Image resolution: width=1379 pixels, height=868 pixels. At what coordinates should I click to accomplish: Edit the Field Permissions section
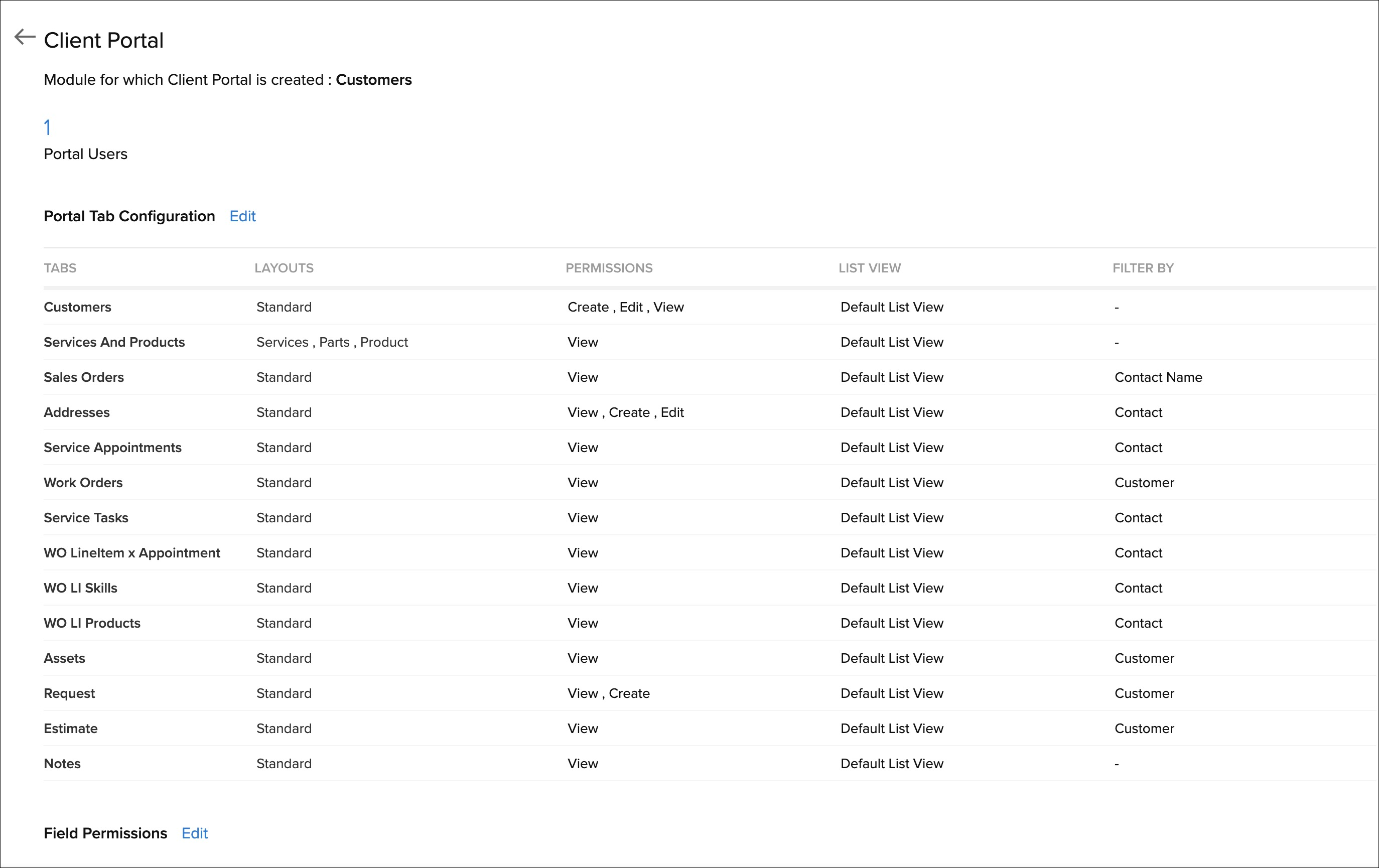pos(194,833)
